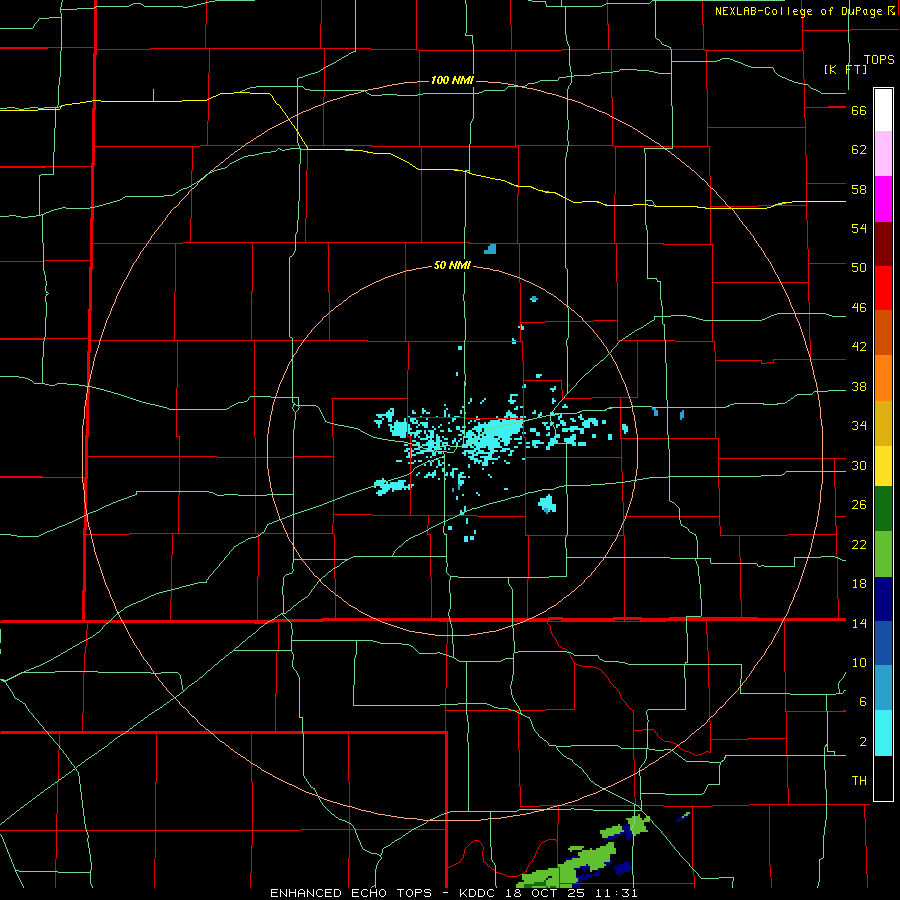Click the 46 scale value
900x900 pixels.
pyautogui.click(x=859, y=308)
